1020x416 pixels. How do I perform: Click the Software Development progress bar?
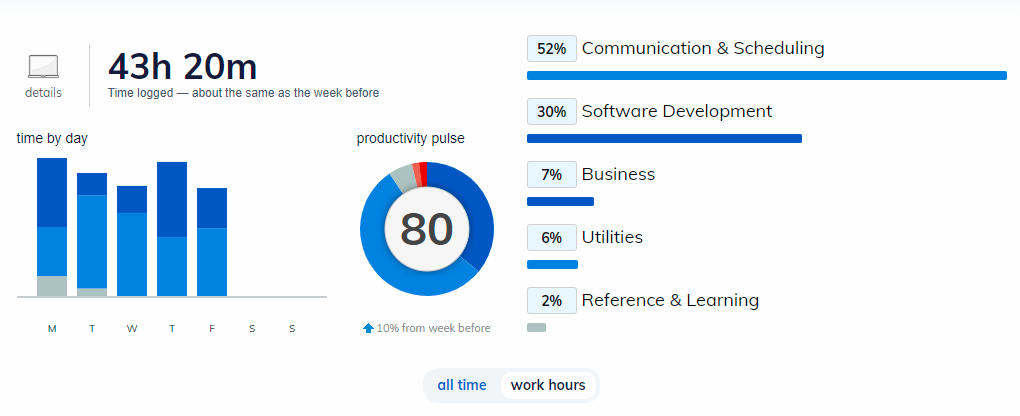[664, 138]
